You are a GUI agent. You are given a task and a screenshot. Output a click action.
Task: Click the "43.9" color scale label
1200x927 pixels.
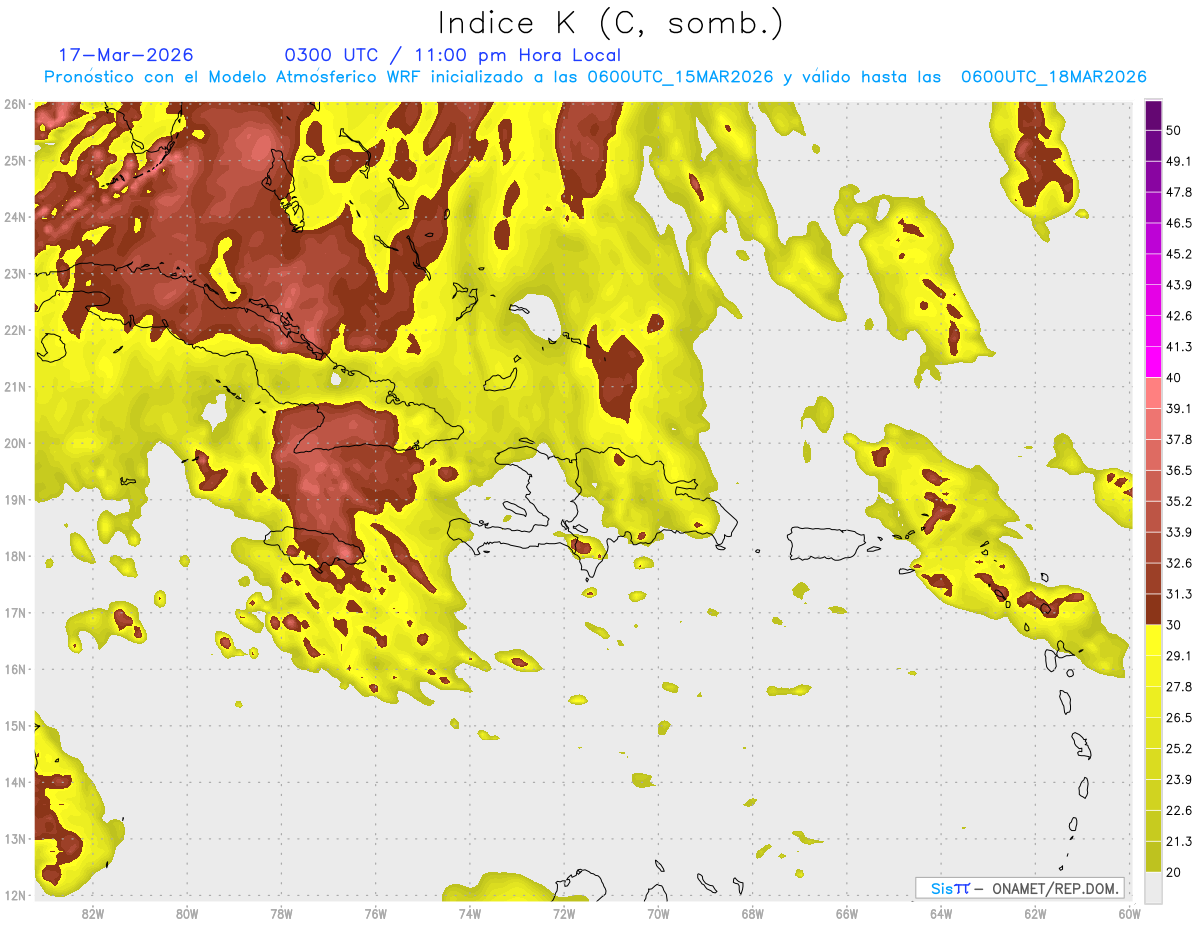1179,285
